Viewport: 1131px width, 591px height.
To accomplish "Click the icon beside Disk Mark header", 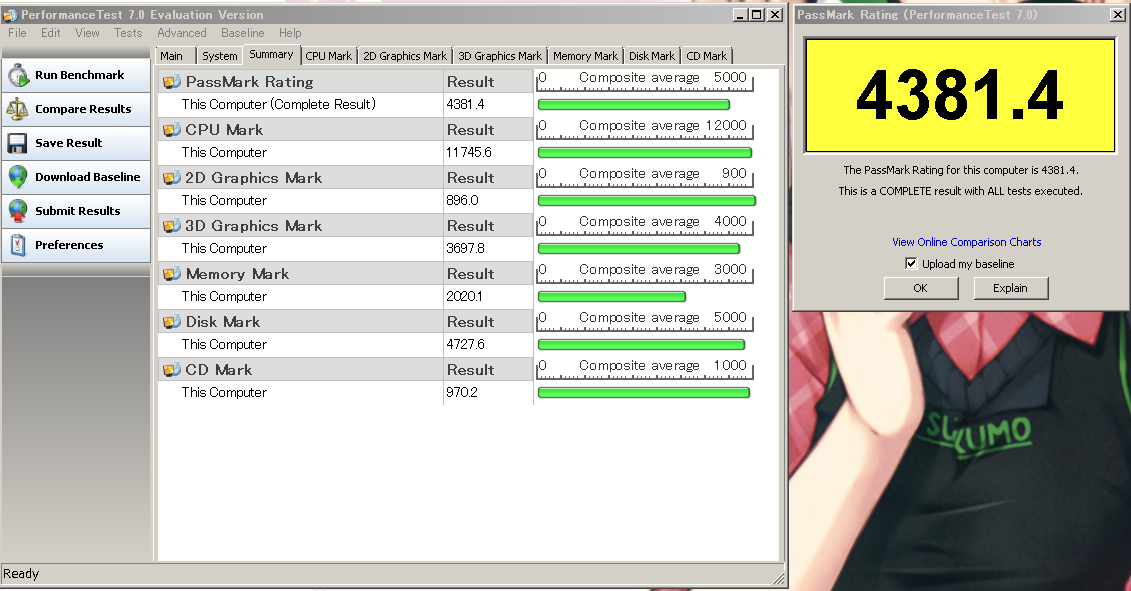I will [x=172, y=322].
